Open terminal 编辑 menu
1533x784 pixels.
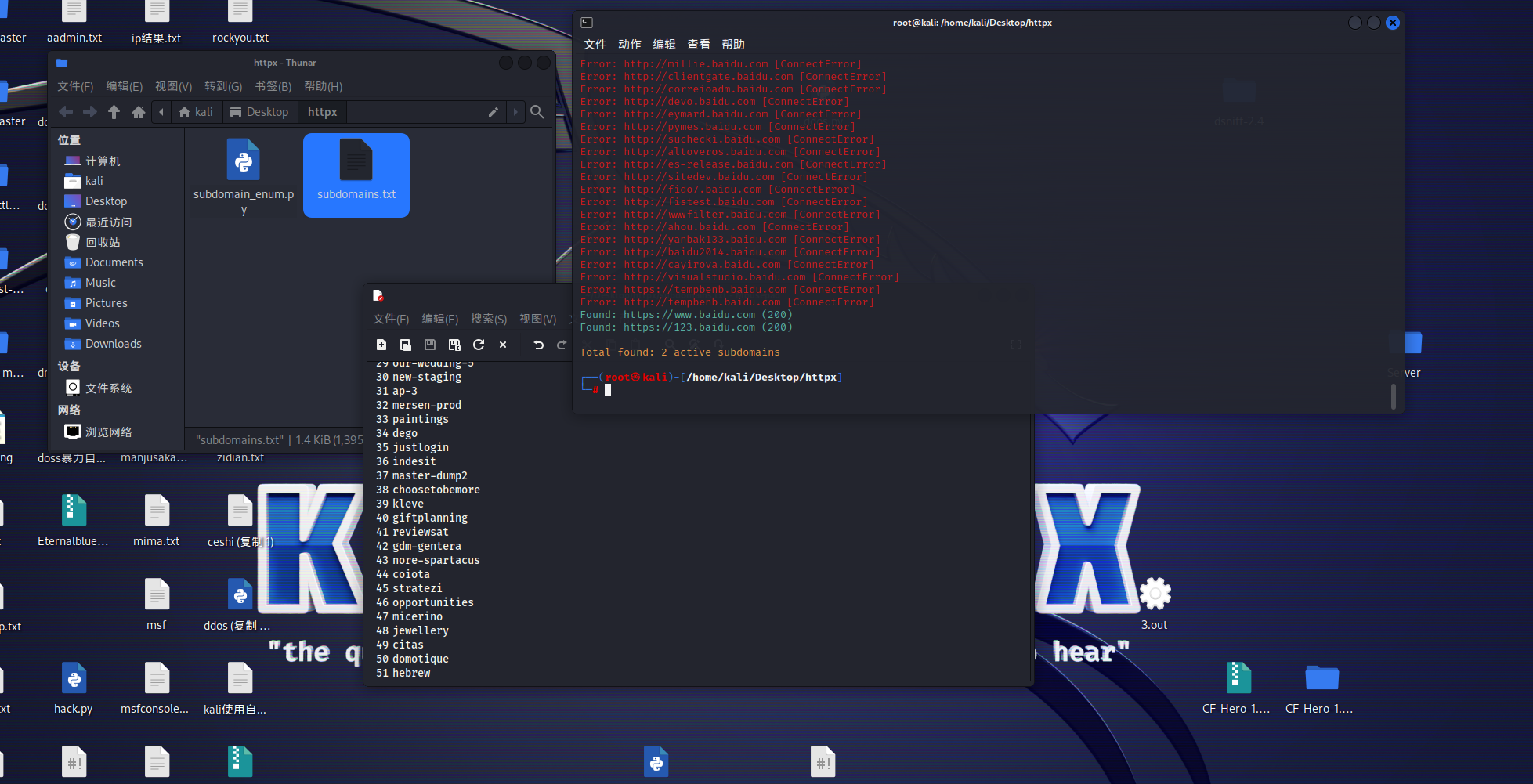664,45
